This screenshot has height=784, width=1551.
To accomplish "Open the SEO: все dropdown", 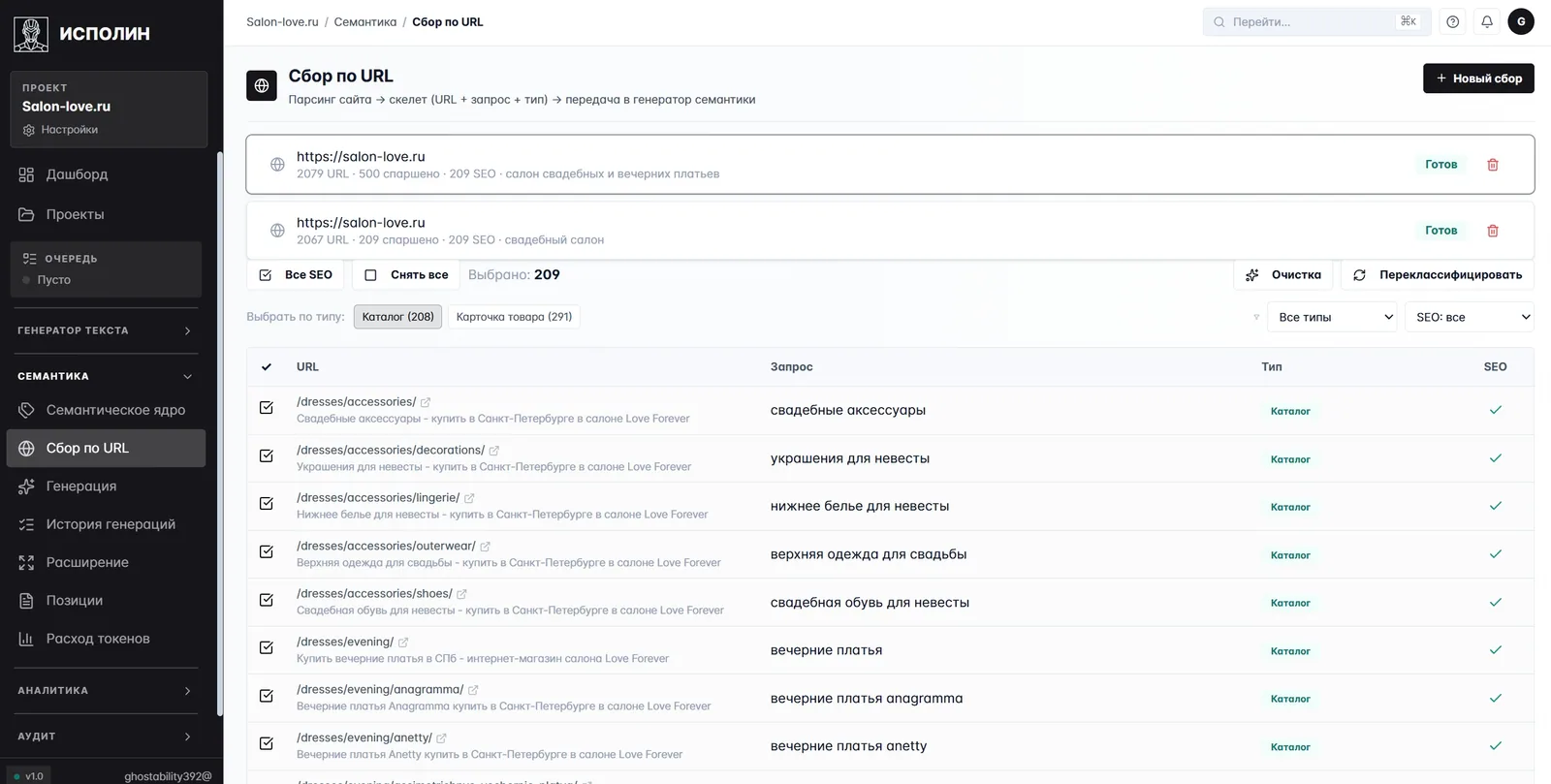I will pos(1470,317).
